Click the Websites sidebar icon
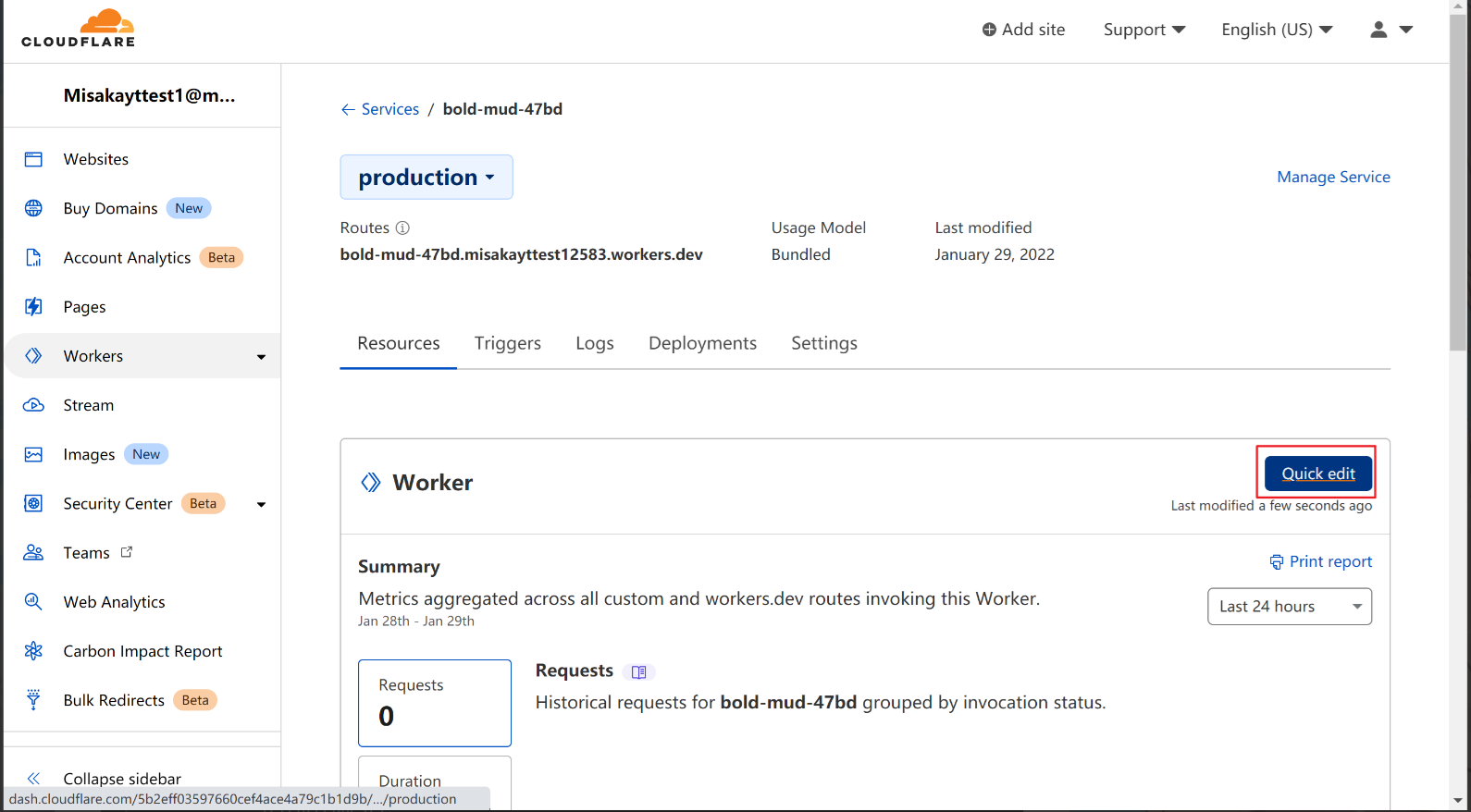Viewport: 1471px width, 812px height. (33, 159)
